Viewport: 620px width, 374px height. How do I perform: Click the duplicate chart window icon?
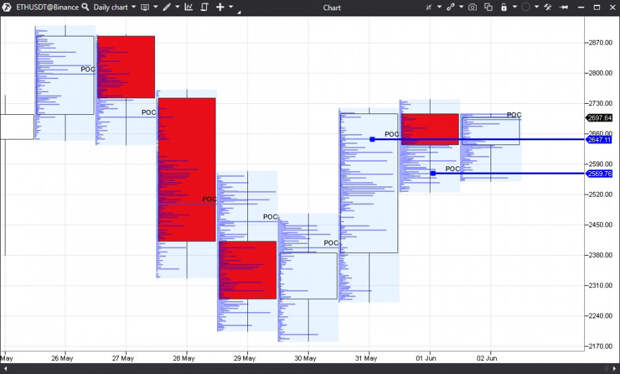point(488,7)
